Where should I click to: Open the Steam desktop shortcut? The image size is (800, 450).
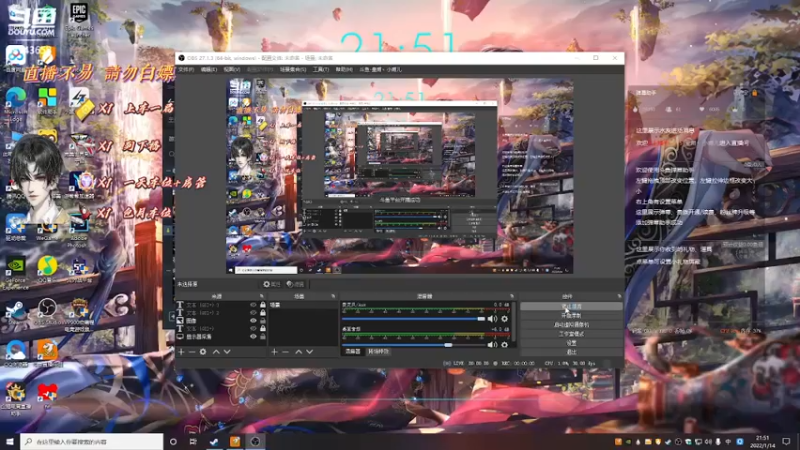pos(16,312)
